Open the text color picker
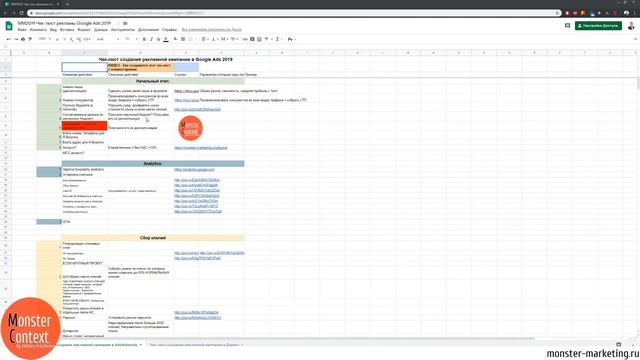Viewport: 640px width, 360px height. [166, 39]
